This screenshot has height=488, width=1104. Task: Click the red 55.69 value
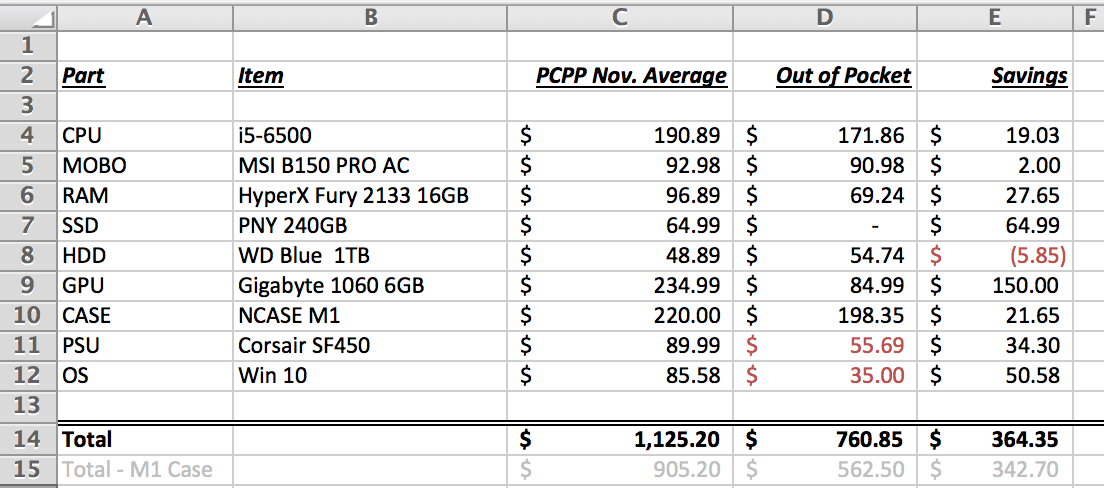(877, 345)
